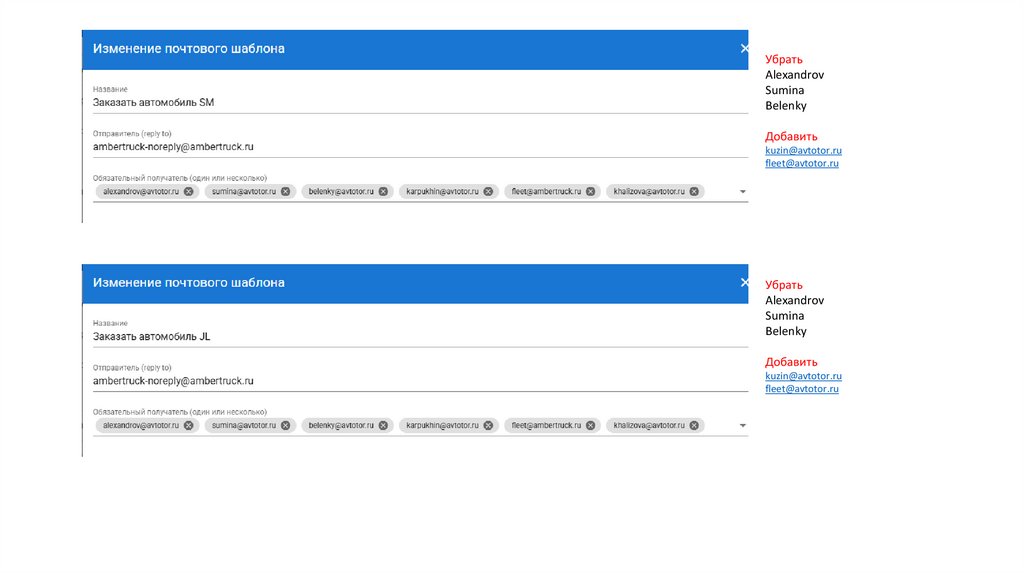Viewport: 1024px width, 574px height.
Task: Click red 'Добавить' label beside SM template
Action: [791, 136]
